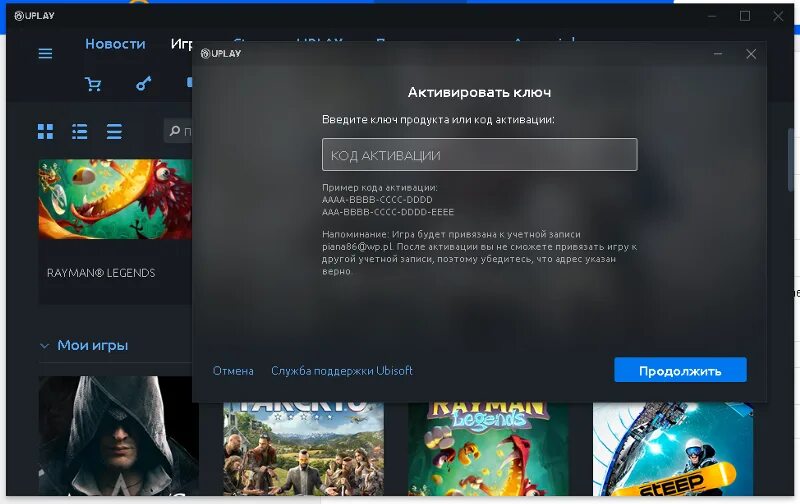800x504 pixels.
Task: Click the Uplay logo in activation dialog
Action: pos(221,54)
